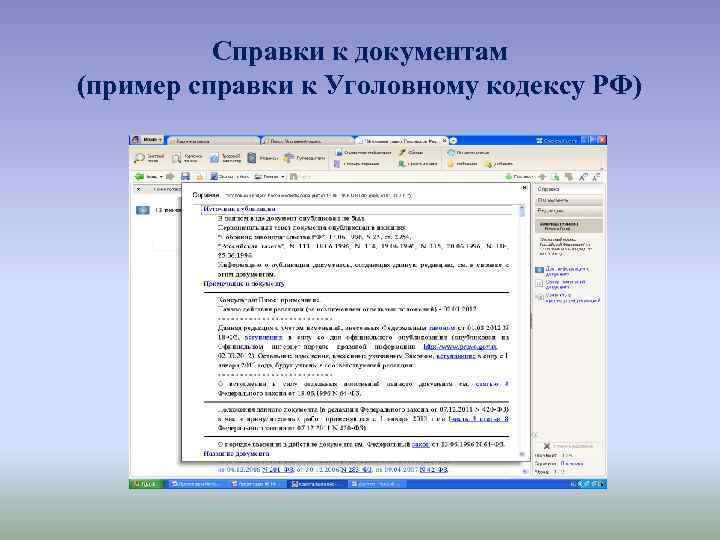Open the first blue additional info link in right panel

tap(567, 271)
